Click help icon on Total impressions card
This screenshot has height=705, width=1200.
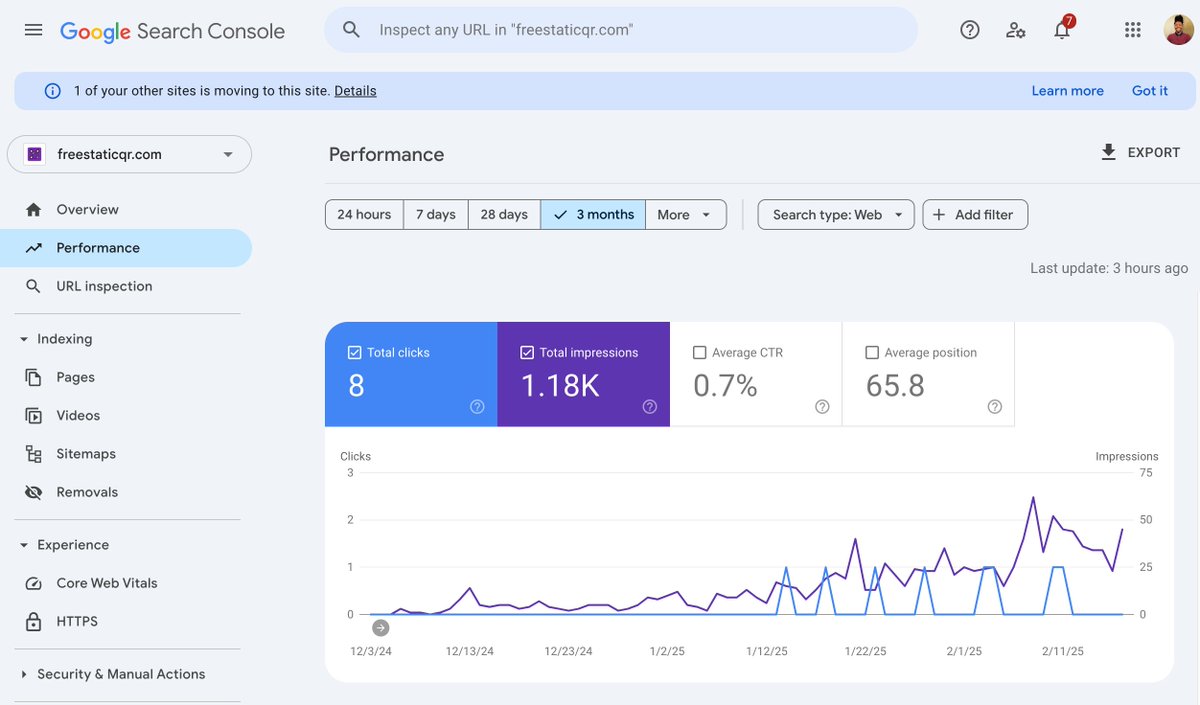click(650, 406)
